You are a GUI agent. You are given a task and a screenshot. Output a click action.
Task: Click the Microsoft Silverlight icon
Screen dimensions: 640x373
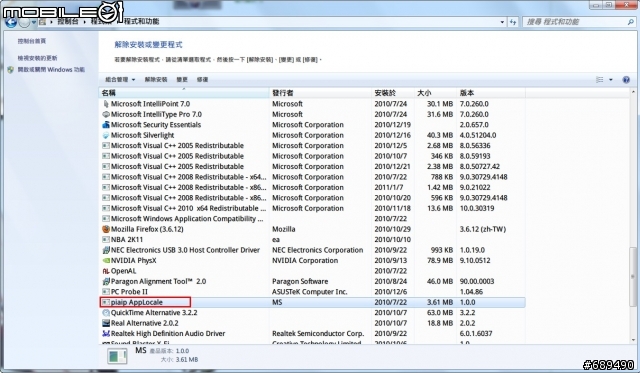tap(106, 135)
